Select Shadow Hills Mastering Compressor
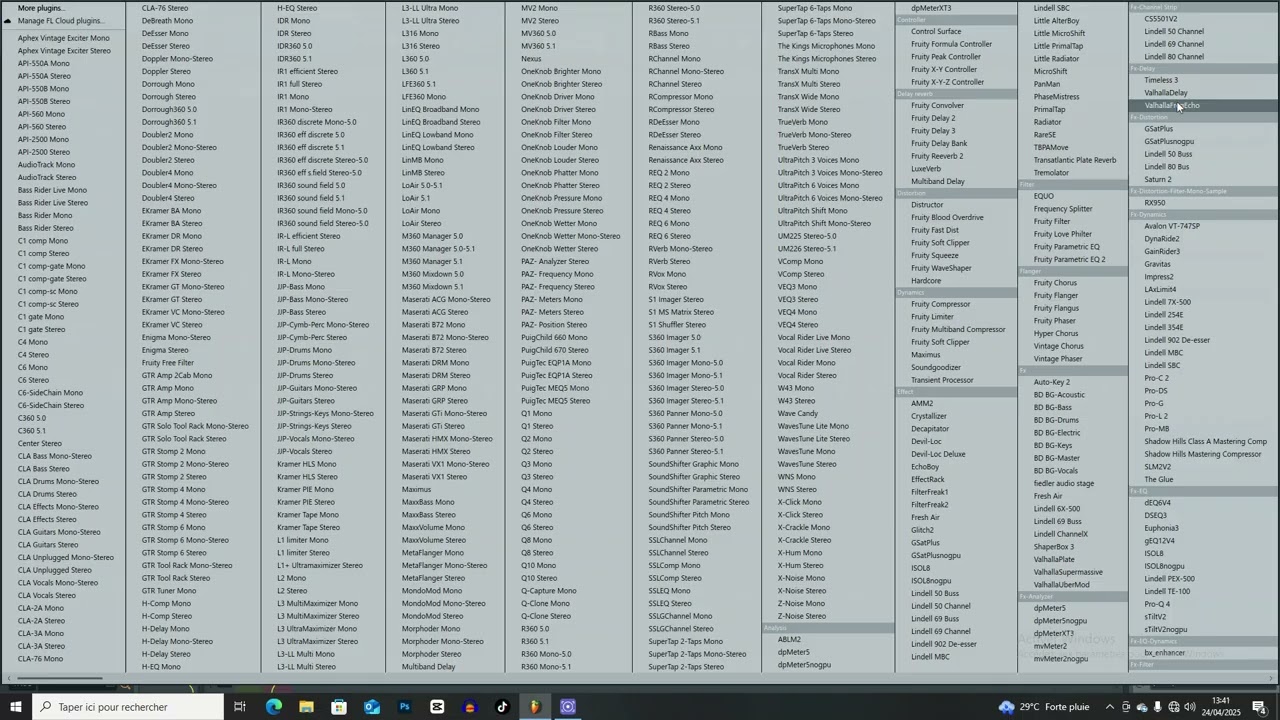The width and height of the screenshot is (1280, 720). tap(1203, 454)
